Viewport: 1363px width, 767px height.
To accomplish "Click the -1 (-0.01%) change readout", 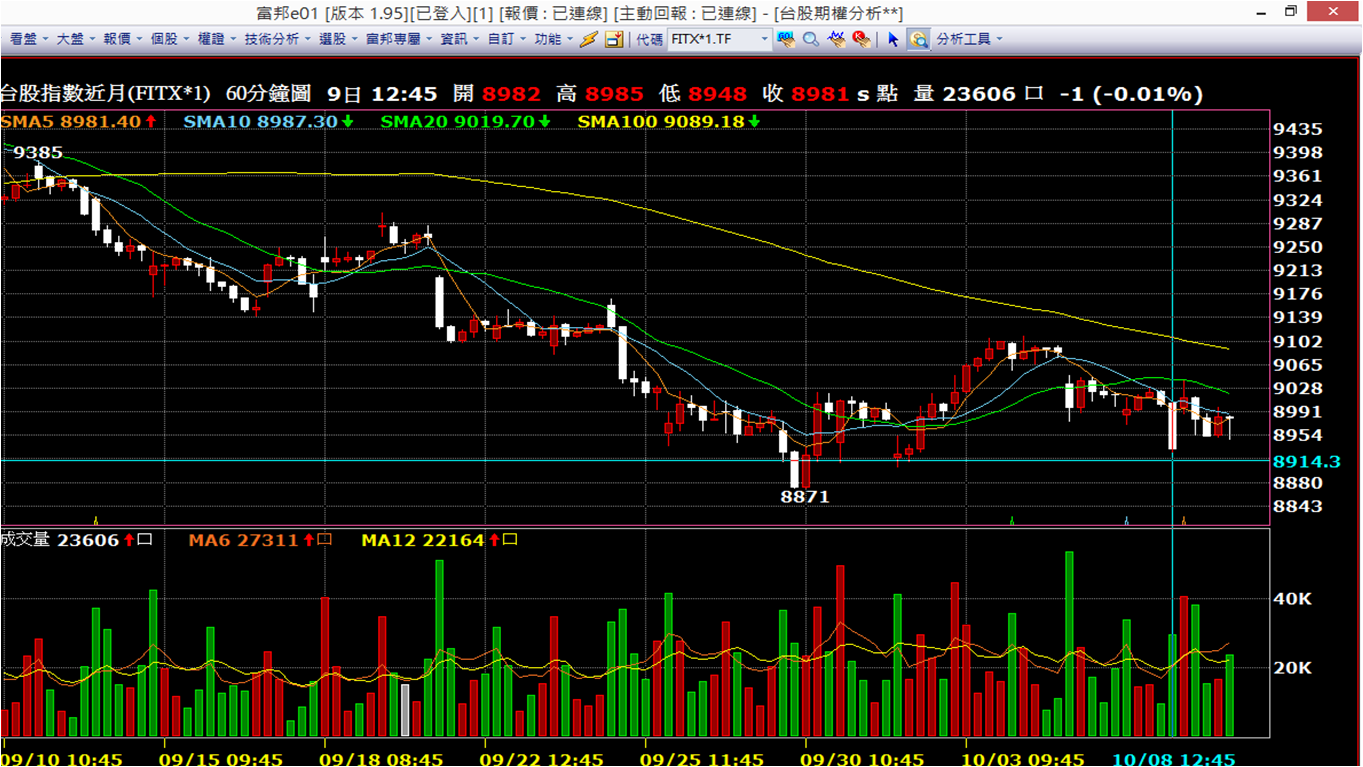I will pos(1131,93).
